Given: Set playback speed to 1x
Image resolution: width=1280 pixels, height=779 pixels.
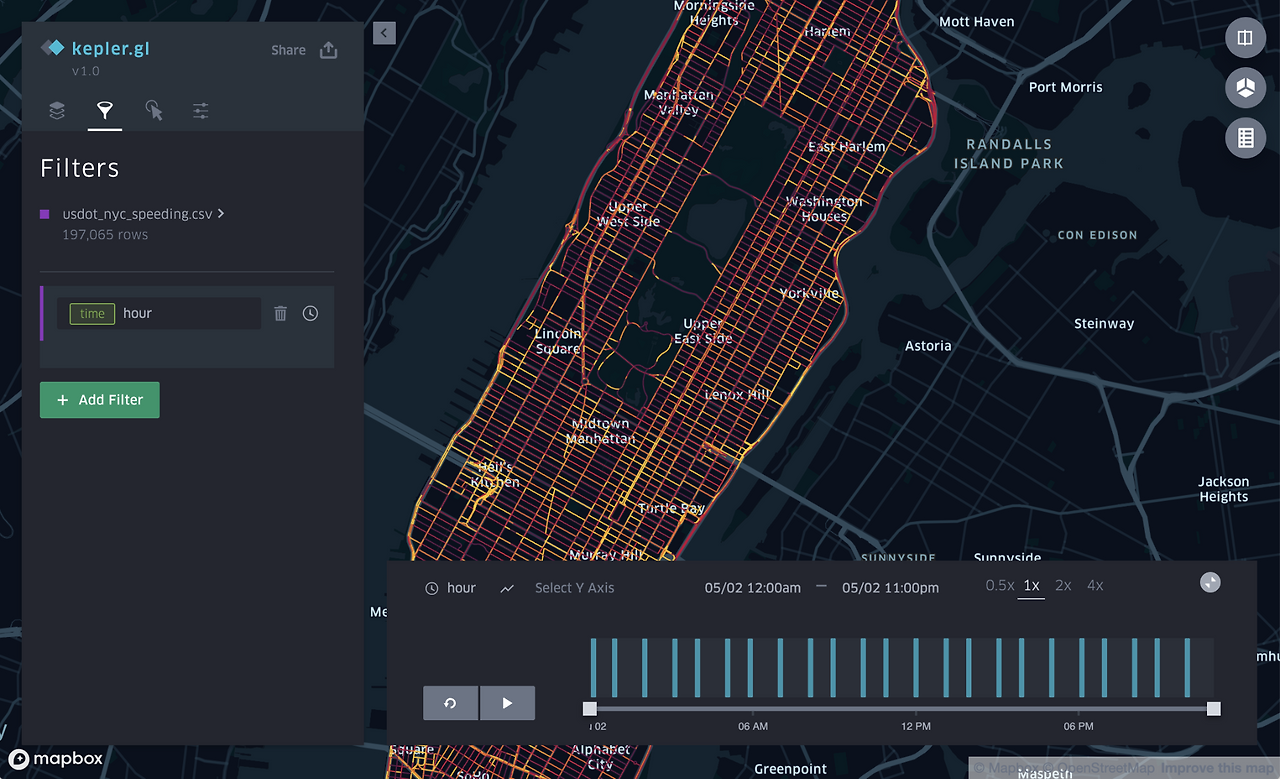Looking at the screenshot, I should 1031,586.
